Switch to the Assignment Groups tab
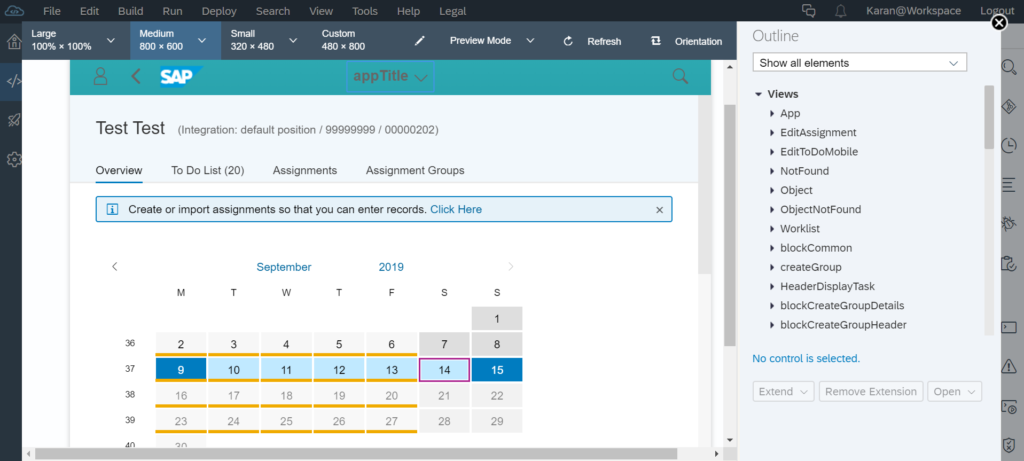The height and width of the screenshot is (461, 1024). point(415,170)
